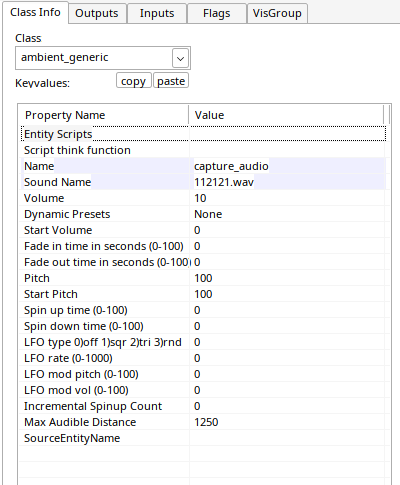
Task: Click the Property Name column header
Action: [x=104, y=115]
